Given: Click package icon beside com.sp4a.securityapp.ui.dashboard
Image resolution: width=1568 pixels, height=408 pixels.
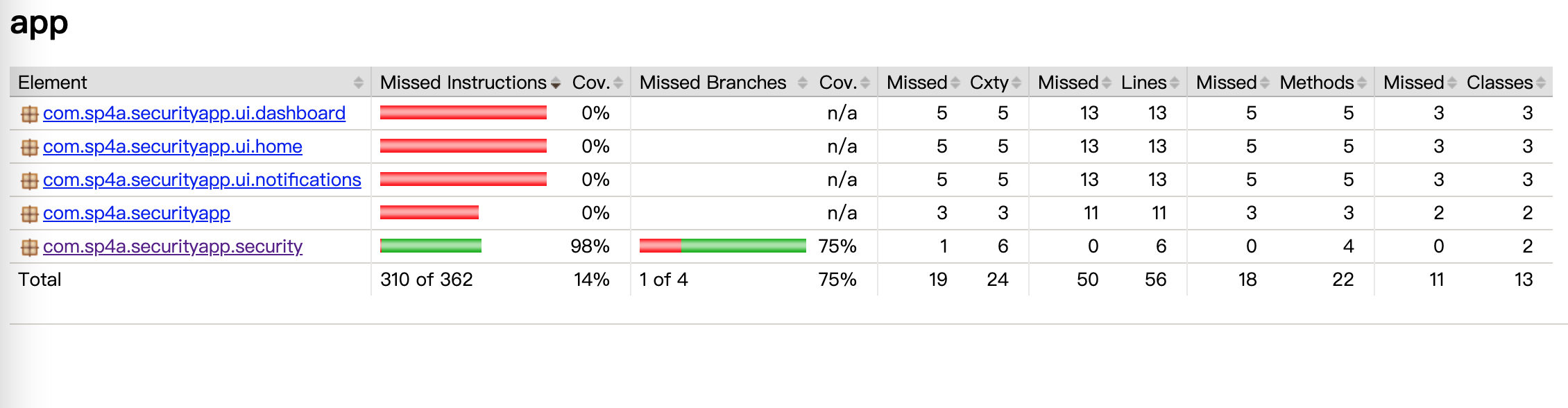Looking at the screenshot, I should (x=29, y=114).
